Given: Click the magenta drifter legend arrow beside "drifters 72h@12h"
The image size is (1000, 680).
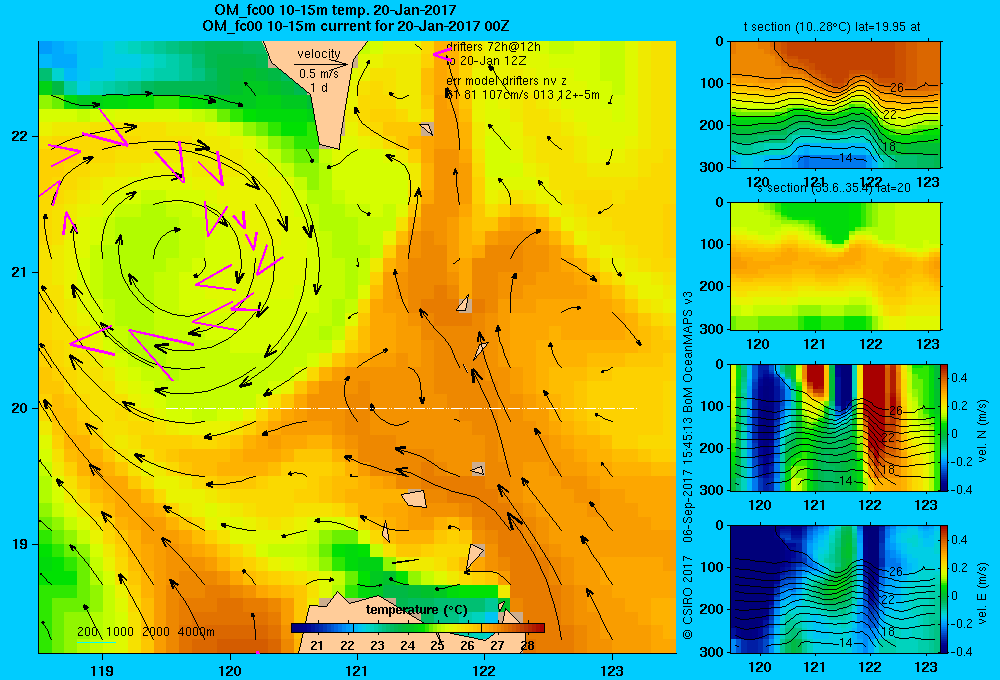Looking at the screenshot, I should tap(441, 54).
